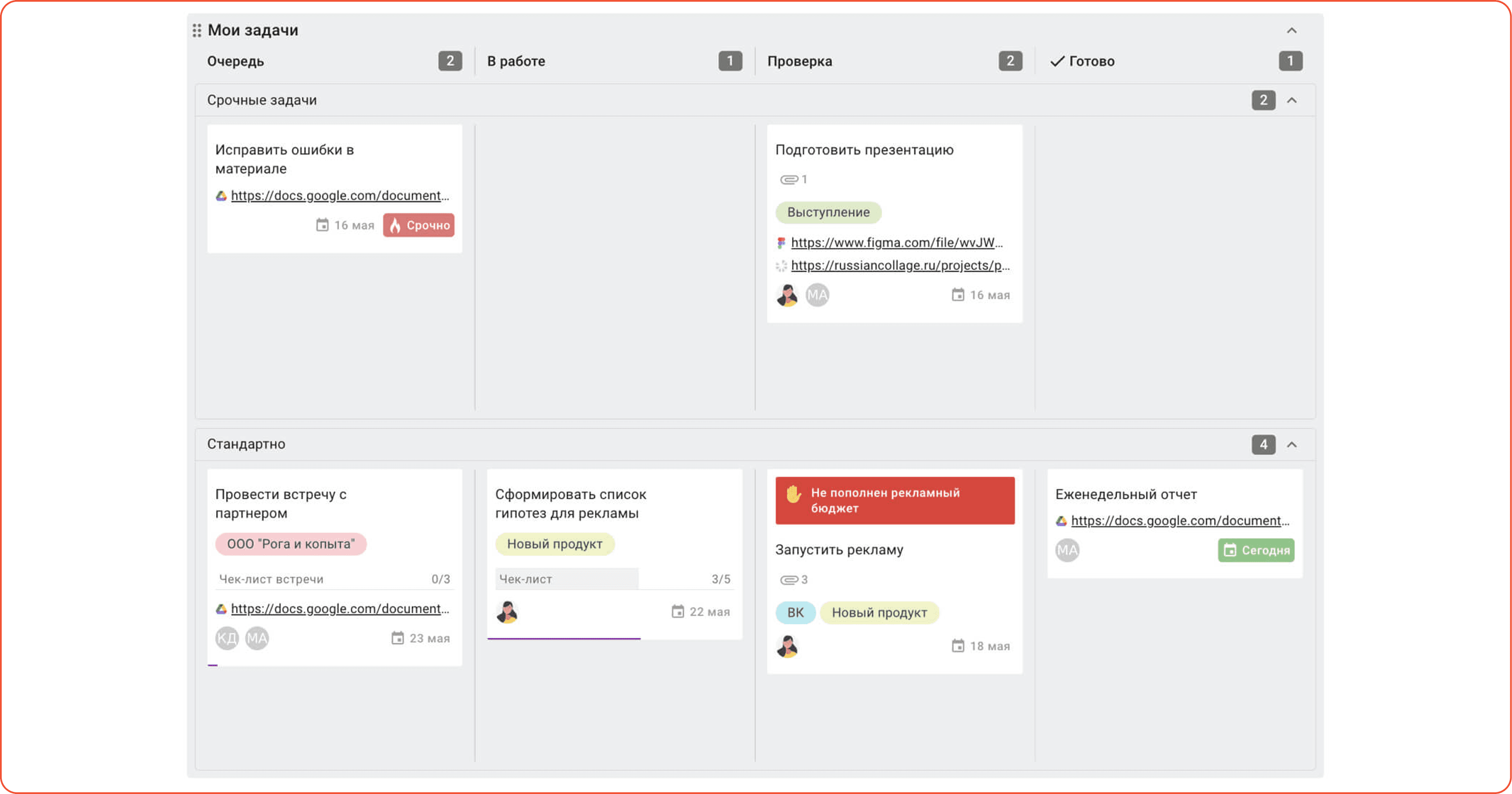The image size is (1512, 794).
Task: Open the figma.com file link
Action: pos(896,242)
